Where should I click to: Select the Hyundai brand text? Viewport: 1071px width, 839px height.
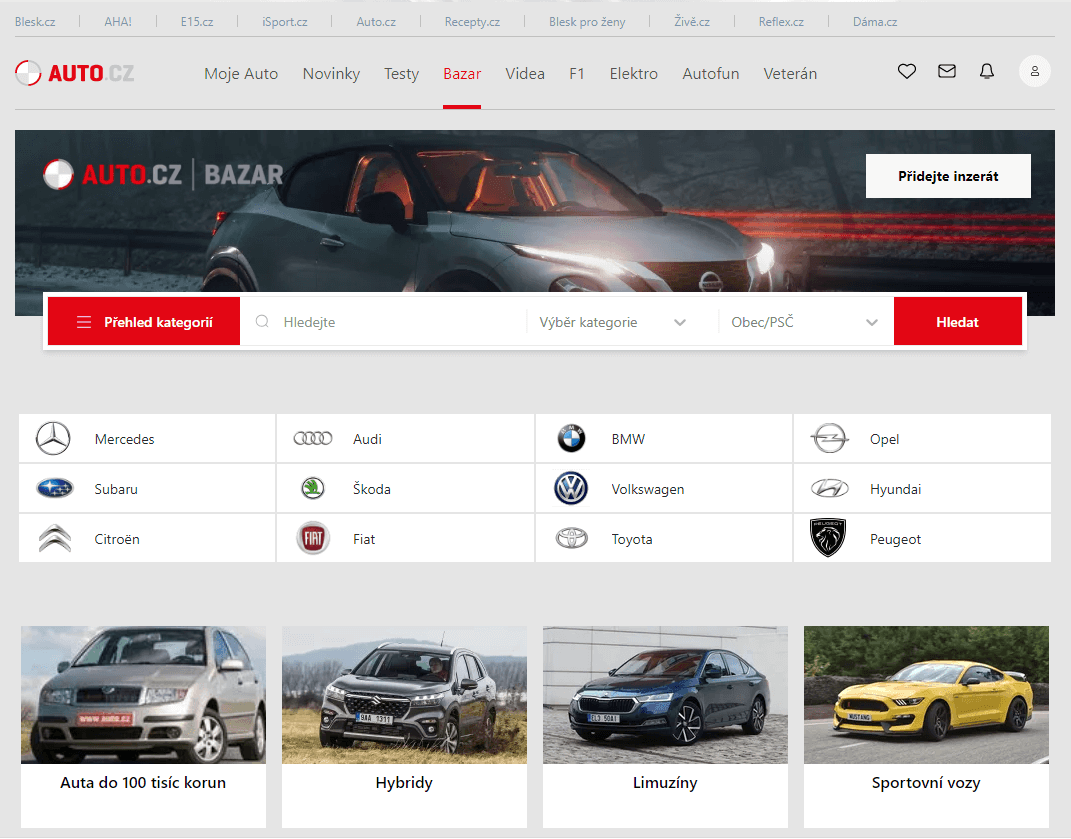895,489
